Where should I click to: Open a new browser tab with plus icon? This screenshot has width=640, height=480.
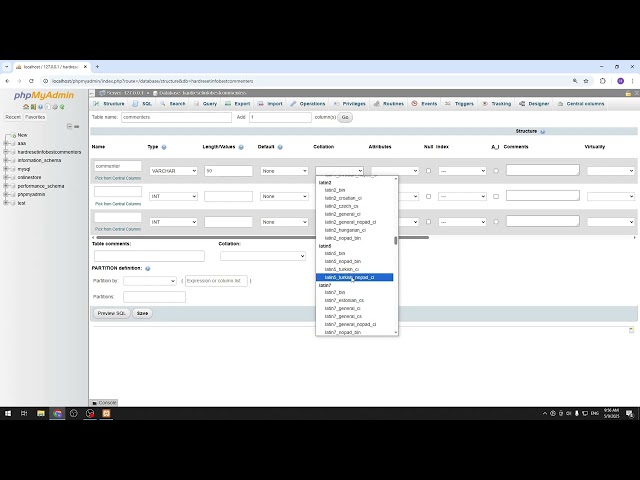pyautogui.click(x=97, y=67)
